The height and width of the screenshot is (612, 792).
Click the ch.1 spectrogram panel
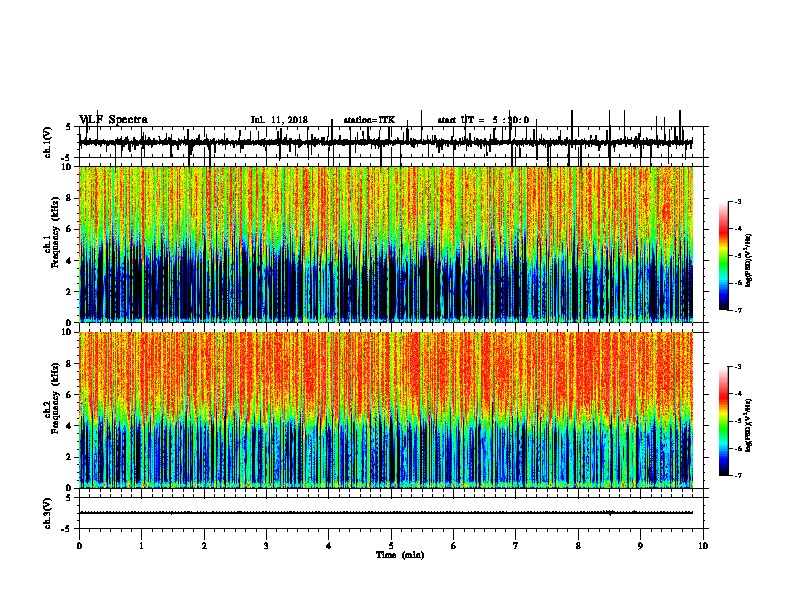point(386,244)
